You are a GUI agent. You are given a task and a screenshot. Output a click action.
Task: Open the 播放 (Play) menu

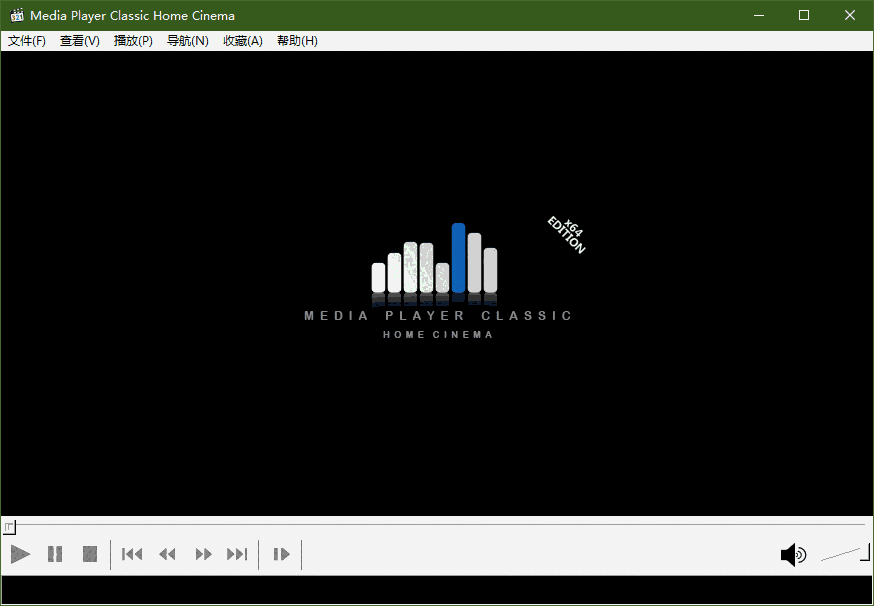click(133, 40)
